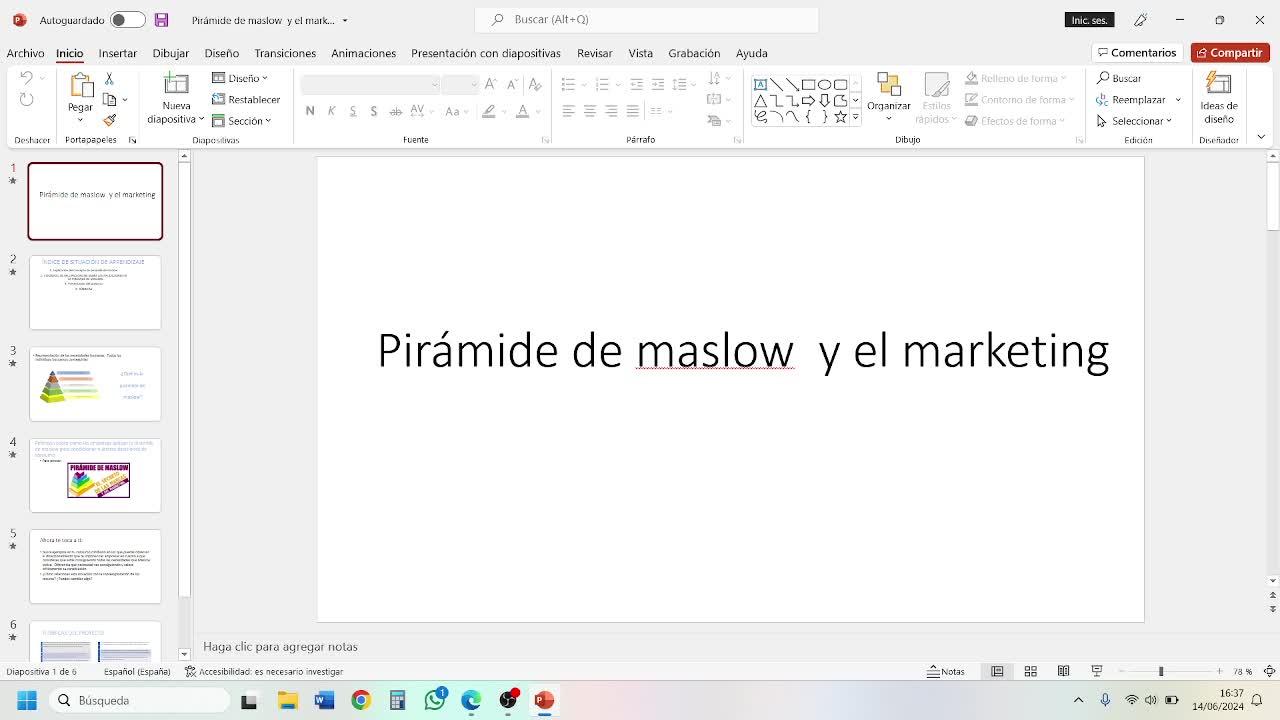Switch to the Insertar tab
The width and height of the screenshot is (1280, 720).
[x=117, y=53]
